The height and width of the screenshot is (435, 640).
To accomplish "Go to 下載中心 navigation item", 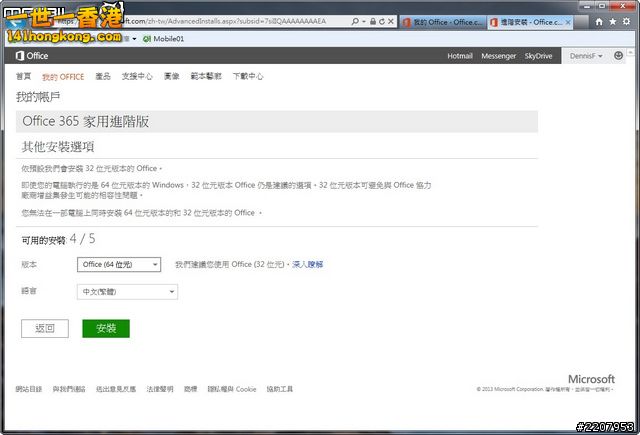I will pos(247,76).
